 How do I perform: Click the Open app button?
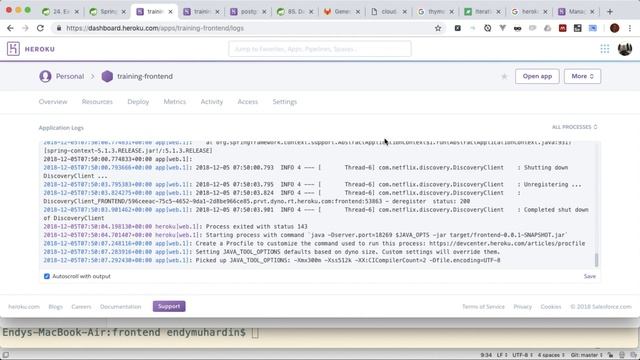pyautogui.click(x=537, y=76)
